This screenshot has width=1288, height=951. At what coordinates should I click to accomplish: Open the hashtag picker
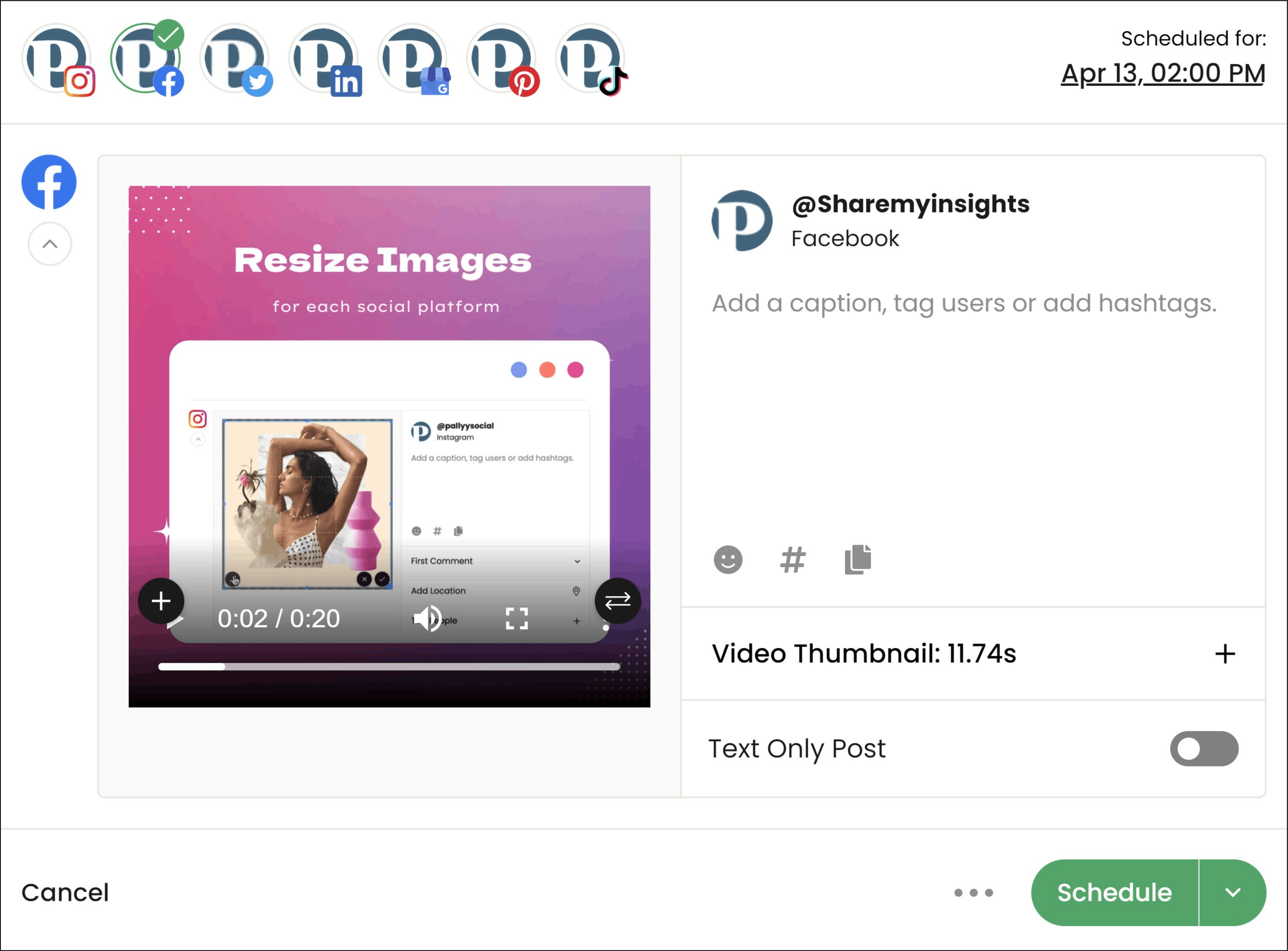tap(793, 560)
